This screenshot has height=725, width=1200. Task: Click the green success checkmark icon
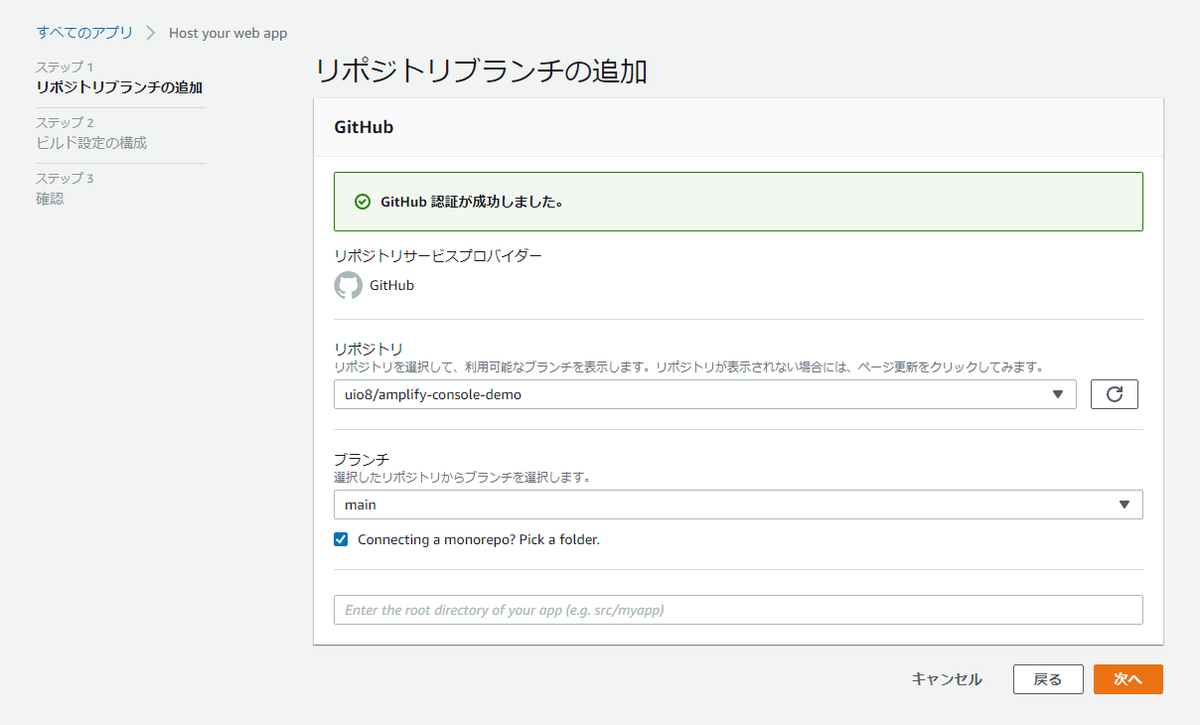point(363,201)
